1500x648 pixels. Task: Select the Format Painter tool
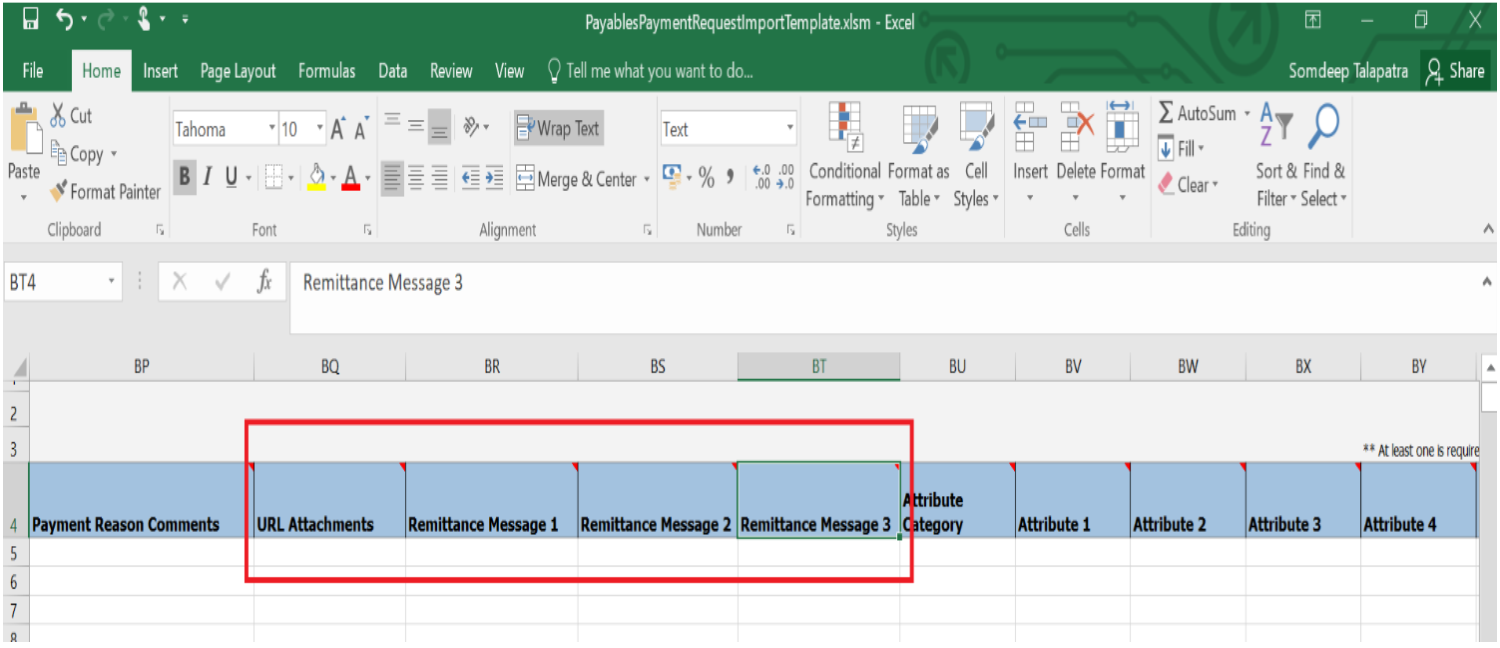point(103,191)
